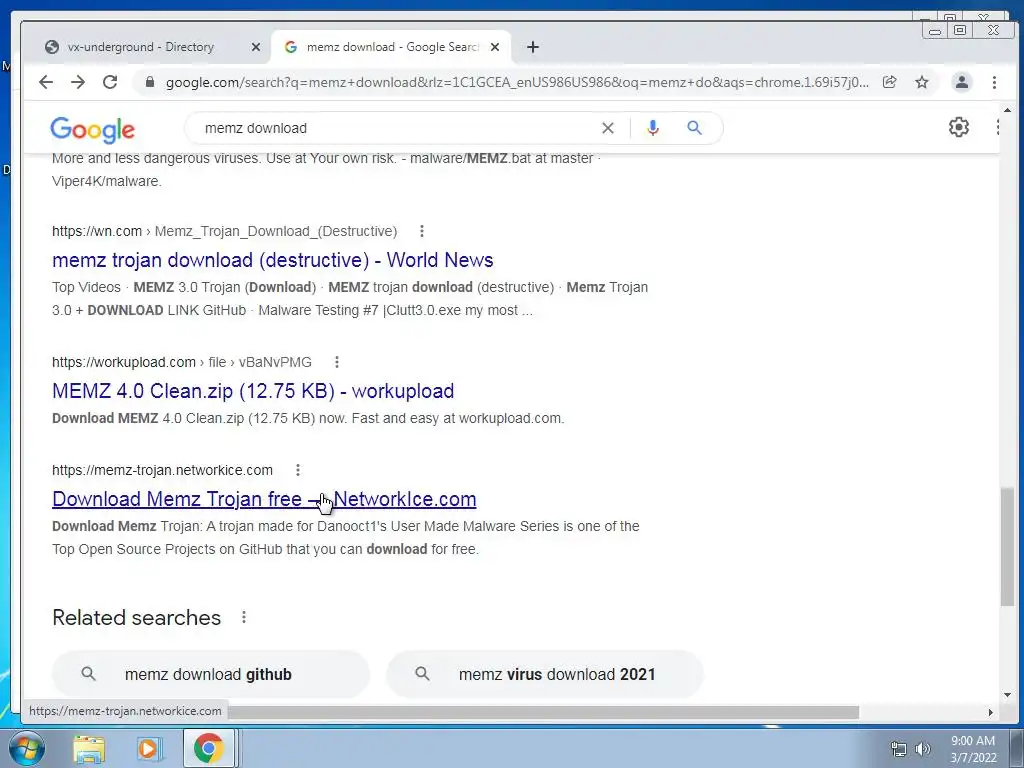
Task: Open more options for memz-trojan.networkice.com result
Action: 298,470
